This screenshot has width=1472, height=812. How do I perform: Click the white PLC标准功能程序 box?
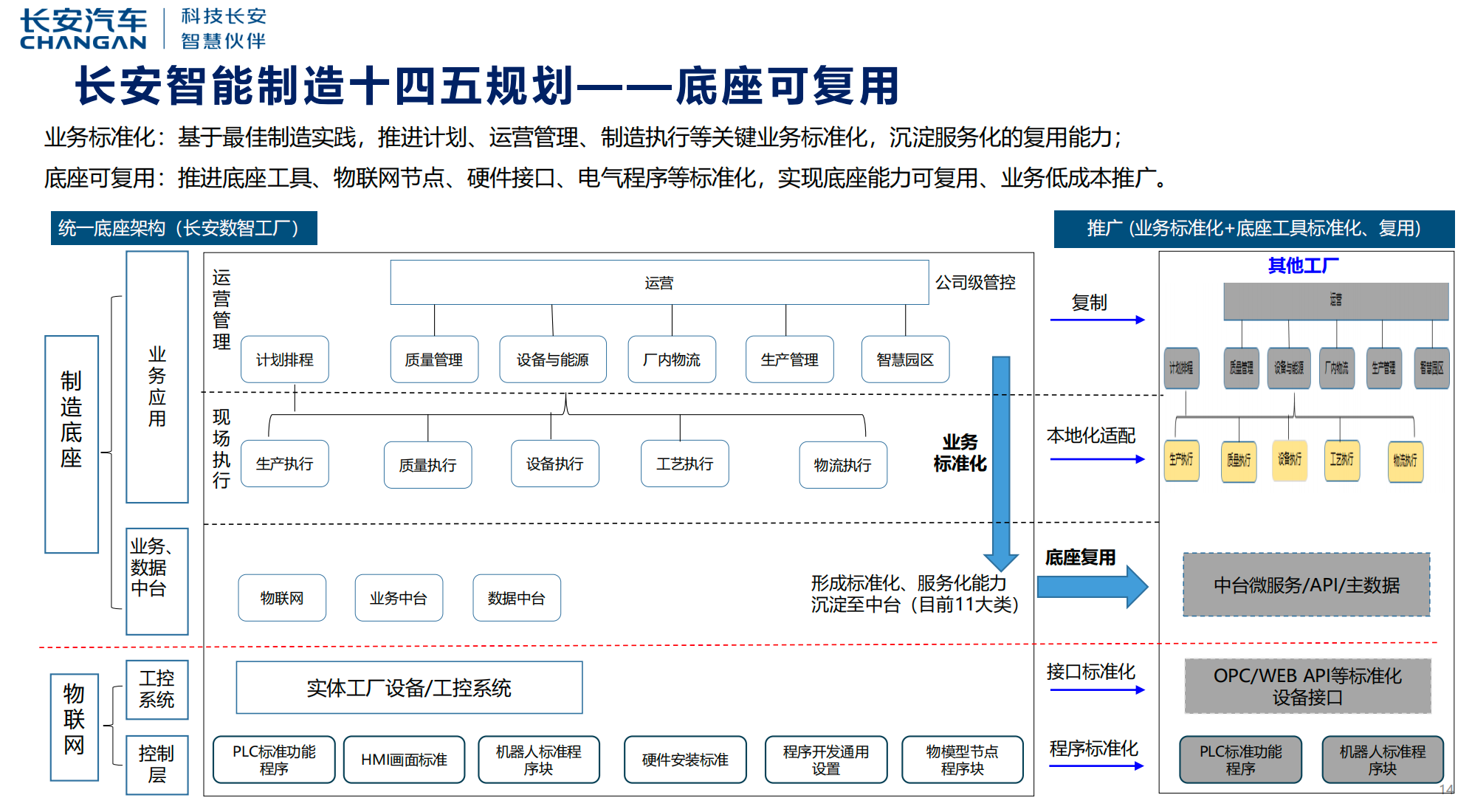tap(274, 760)
